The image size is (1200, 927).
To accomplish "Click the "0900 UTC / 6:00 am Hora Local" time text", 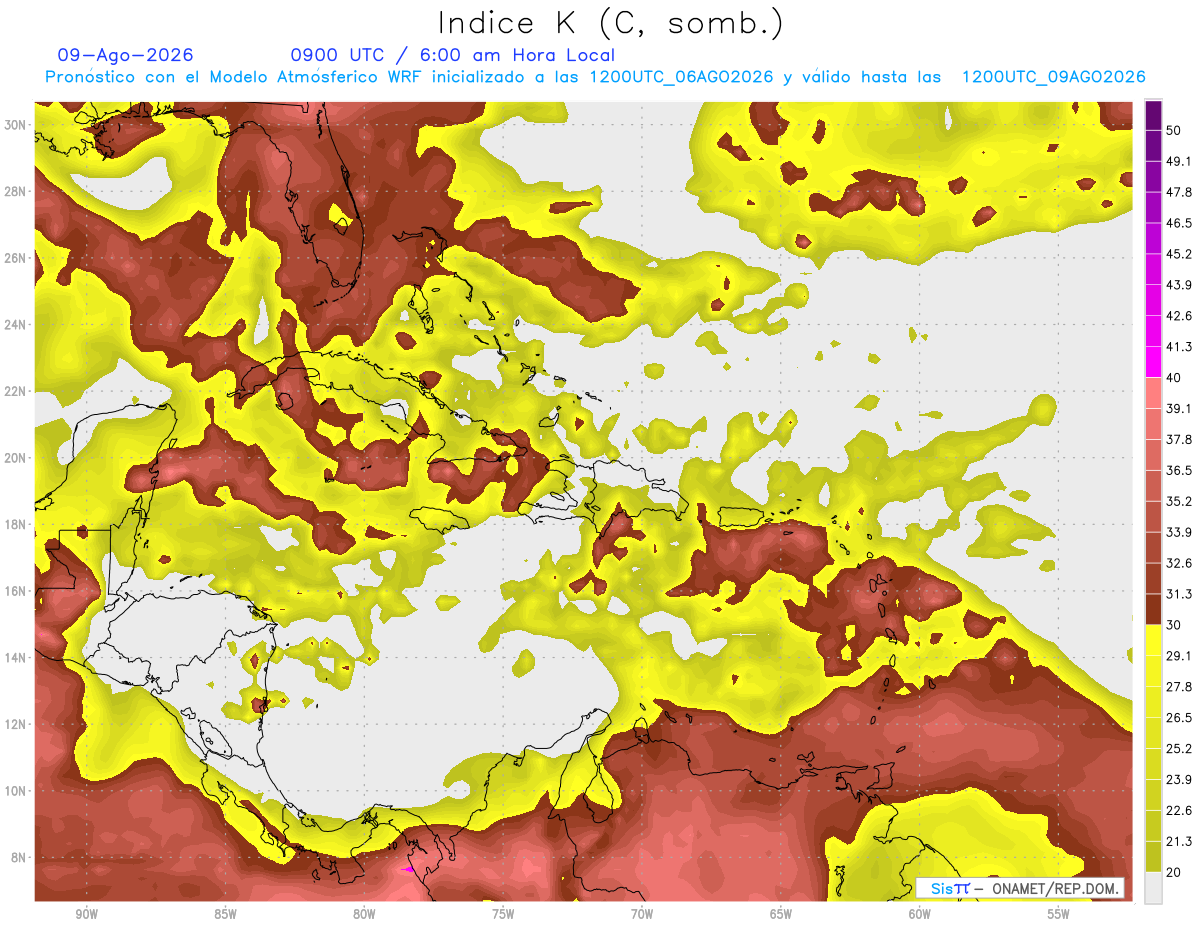I will coord(452,55).
